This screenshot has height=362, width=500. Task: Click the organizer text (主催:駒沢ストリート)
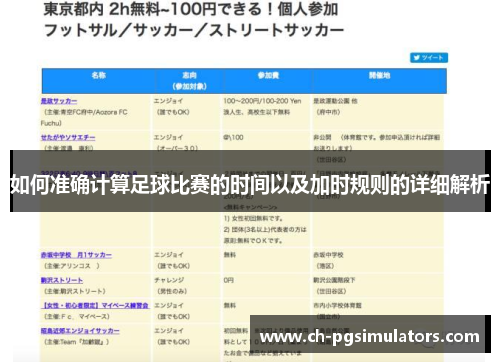(75, 291)
